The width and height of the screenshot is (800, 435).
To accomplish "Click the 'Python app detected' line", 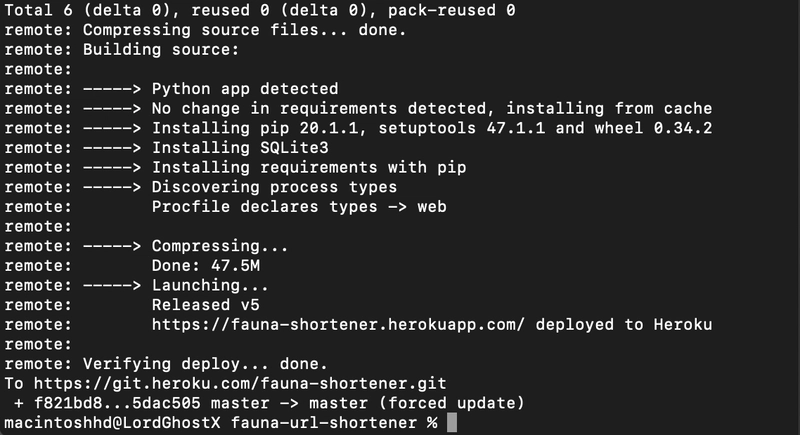I will [245, 88].
